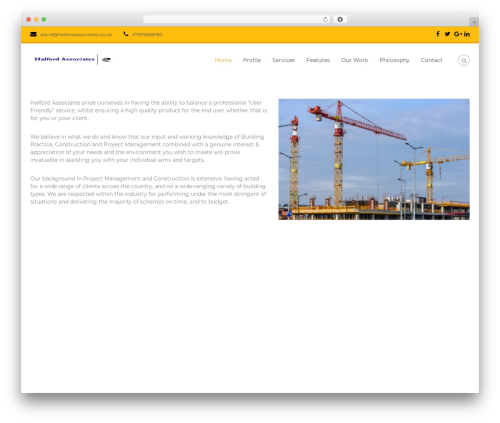The height and width of the screenshot is (423, 500).
Task: Open the Facebook social icon
Action: (438, 34)
